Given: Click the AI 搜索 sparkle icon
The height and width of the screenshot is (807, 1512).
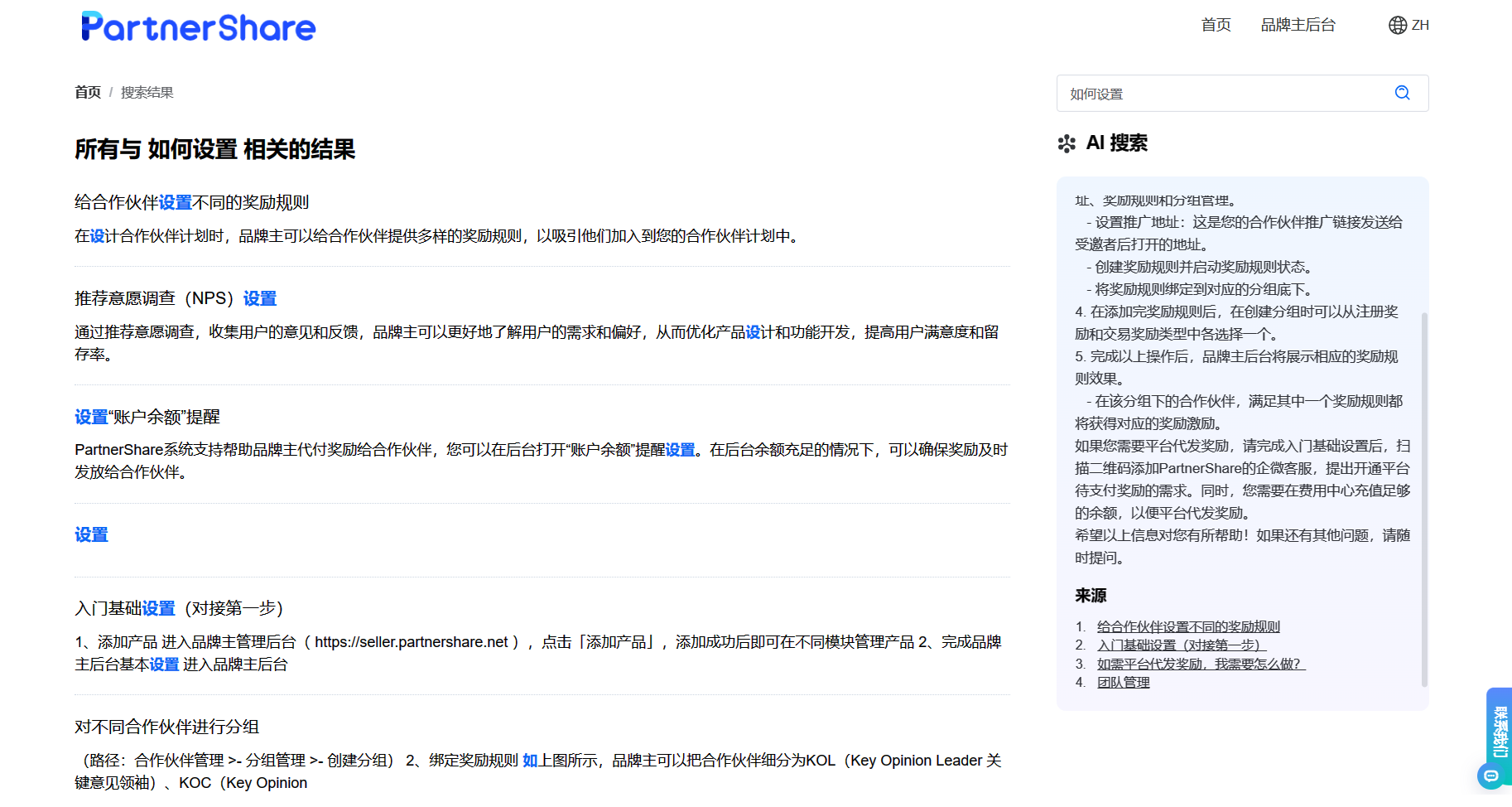Looking at the screenshot, I should point(1067,143).
